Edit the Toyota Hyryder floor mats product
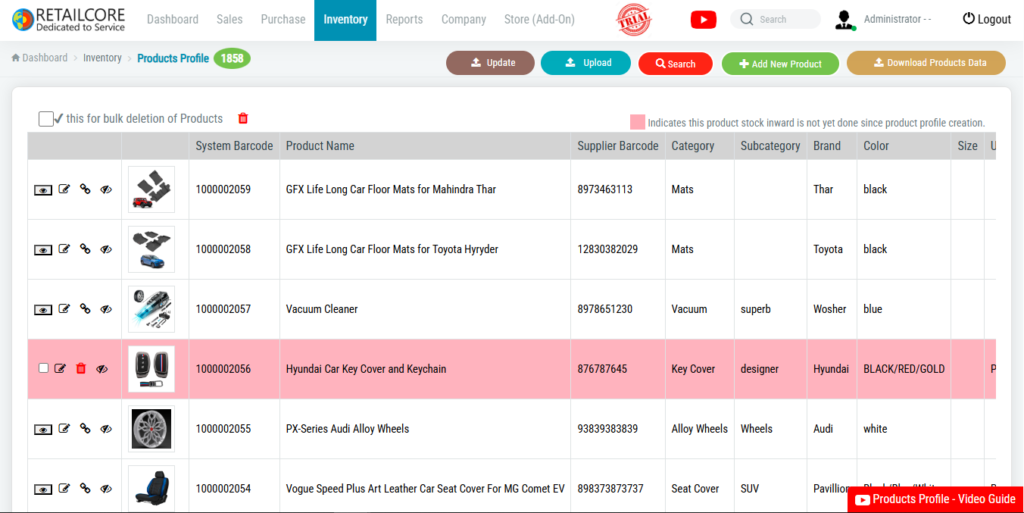Screen dimensions: 1024x513 (64, 249)
